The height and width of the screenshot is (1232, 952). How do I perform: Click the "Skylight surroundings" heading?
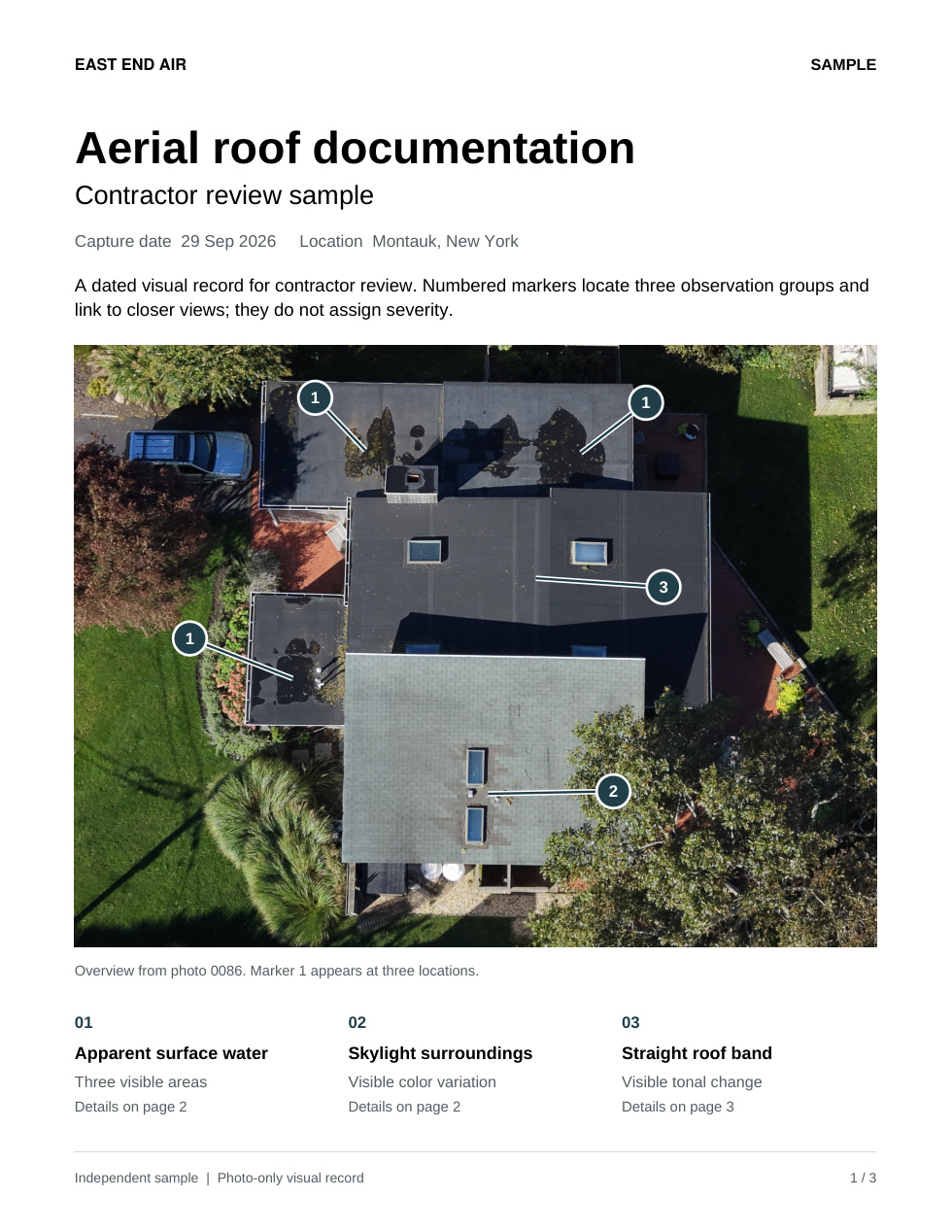coord(440,1053)
